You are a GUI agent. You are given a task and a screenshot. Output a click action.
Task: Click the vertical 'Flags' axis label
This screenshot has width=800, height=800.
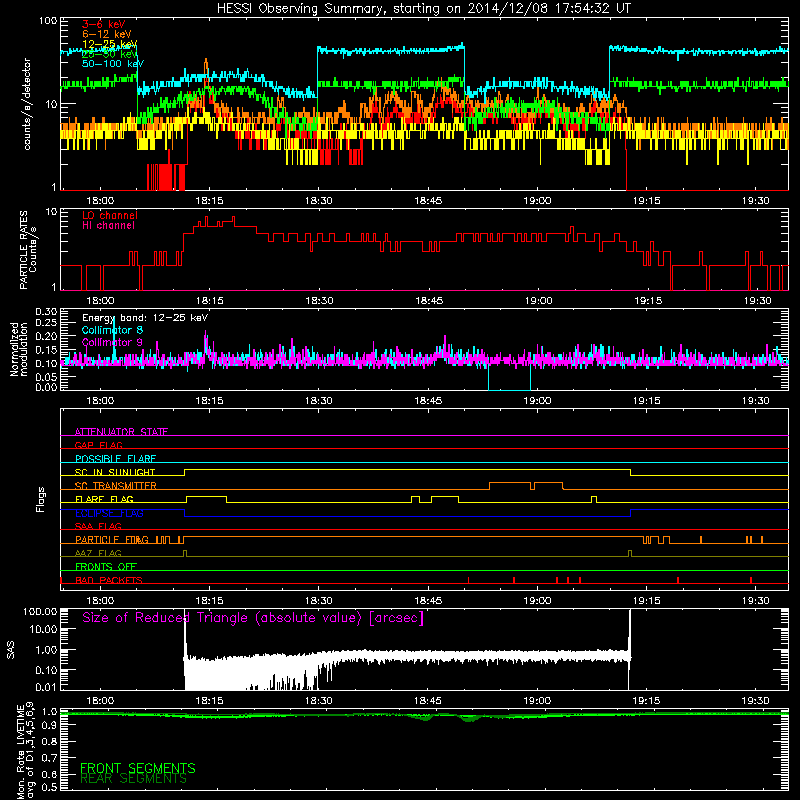pos(40,499)
